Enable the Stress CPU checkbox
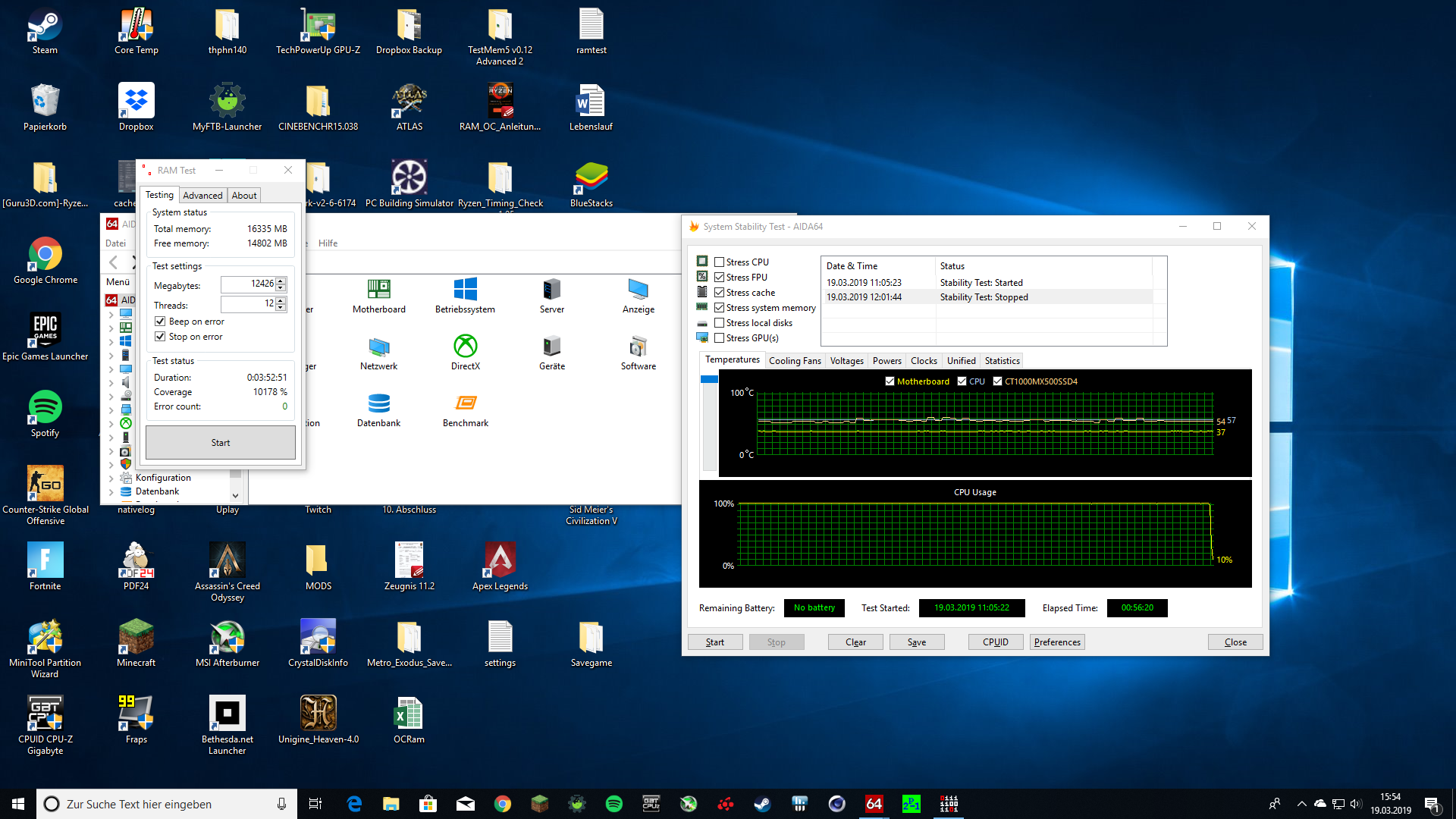 720,262
